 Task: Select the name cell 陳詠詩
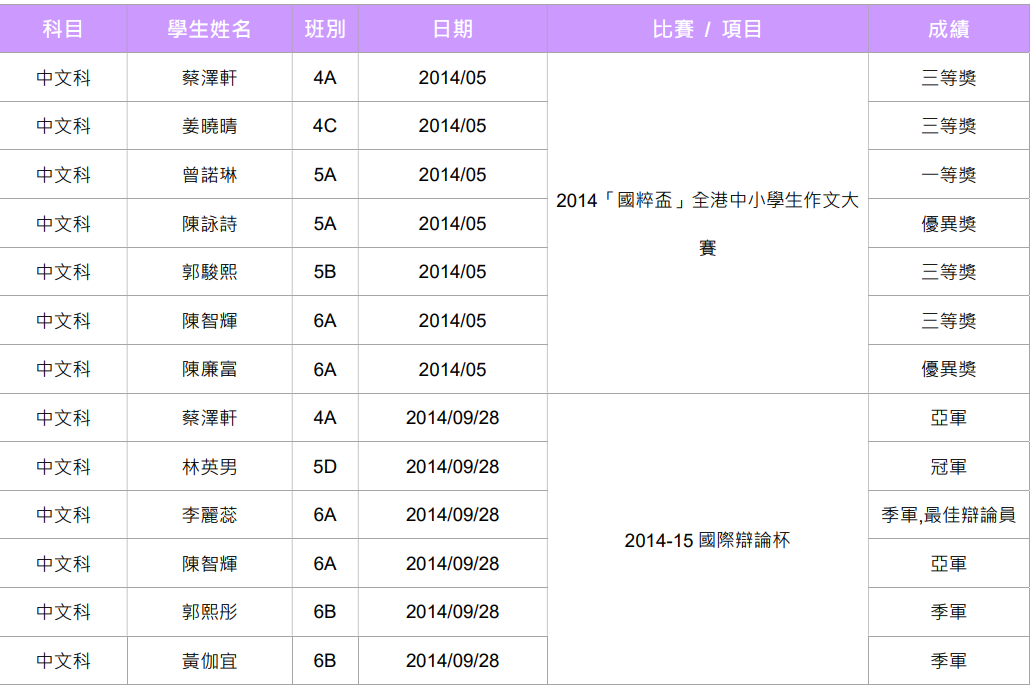[209, 224]
